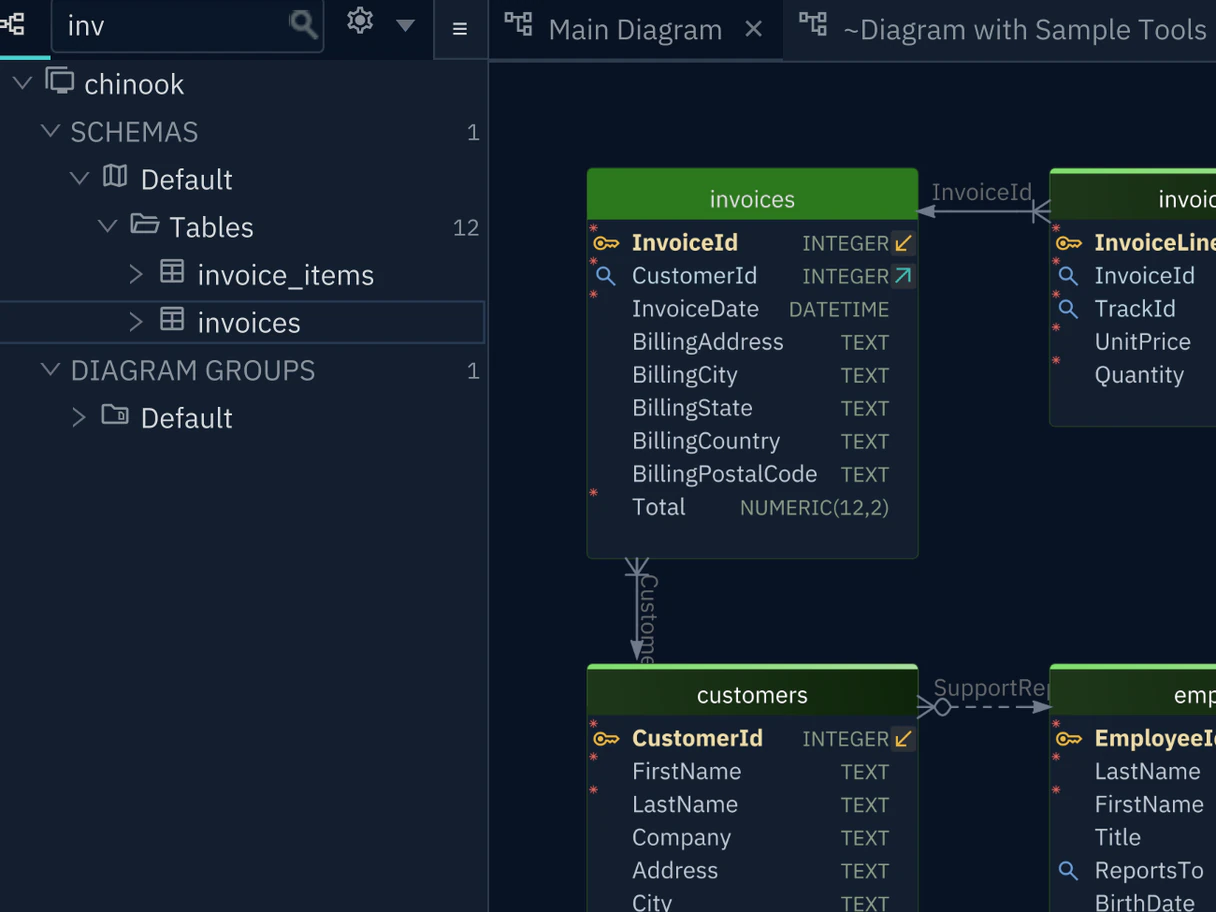The width and height of the screenshot is (1216, 912).
Task: Click the InvoiceId relationship line label
Action: click(x=982, y=192)
